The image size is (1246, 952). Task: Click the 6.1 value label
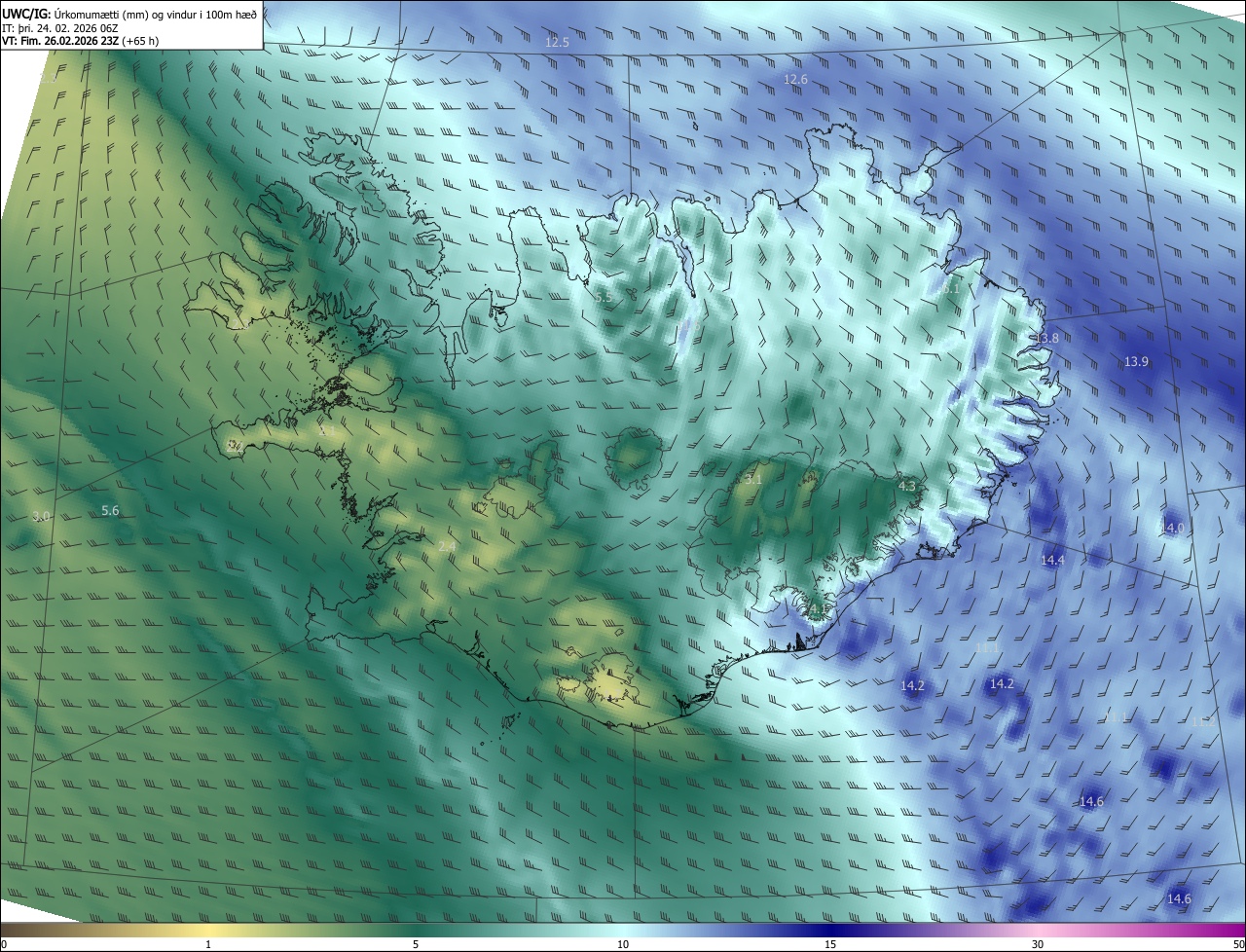click(x=950, y=288)
